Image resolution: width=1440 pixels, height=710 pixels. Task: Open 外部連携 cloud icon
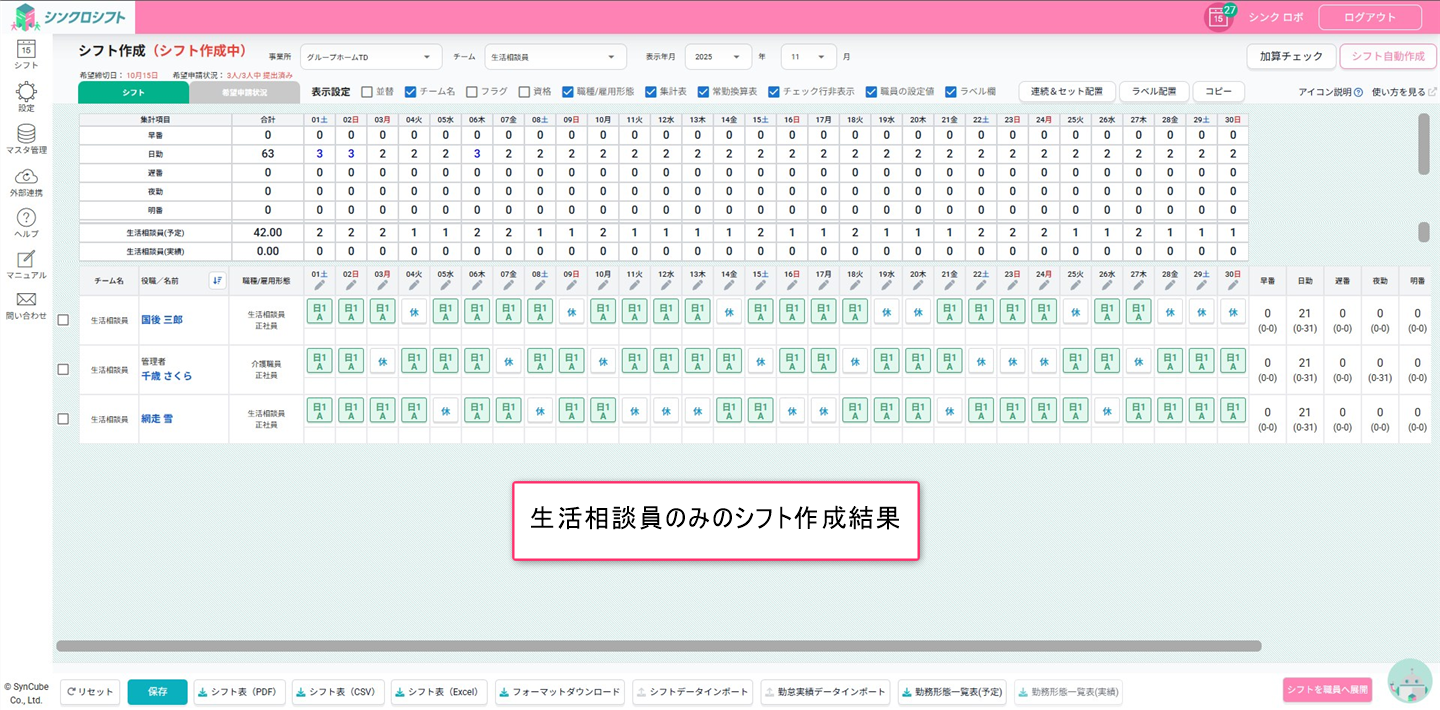tap(26, 177)
